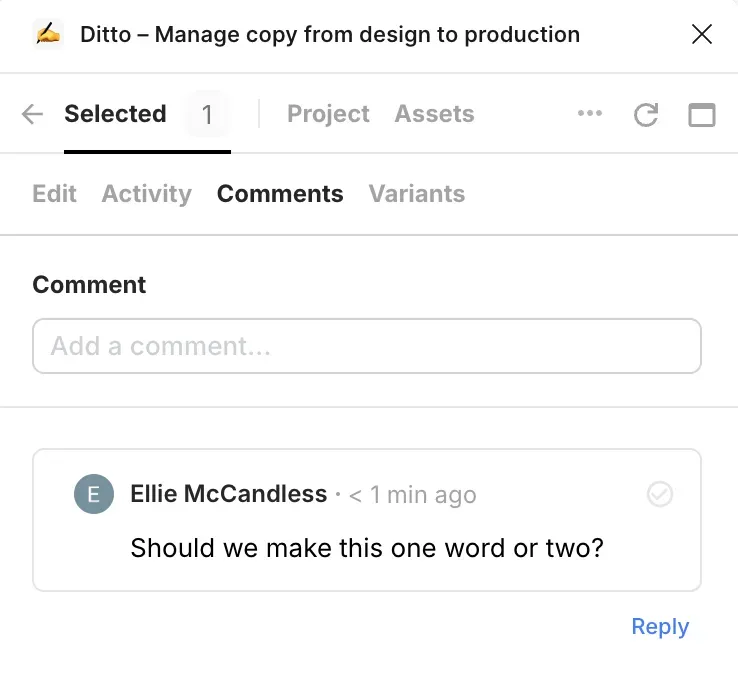Click the back arrow icon
Screen dimensions: 738x673
(x=32, y=114)
